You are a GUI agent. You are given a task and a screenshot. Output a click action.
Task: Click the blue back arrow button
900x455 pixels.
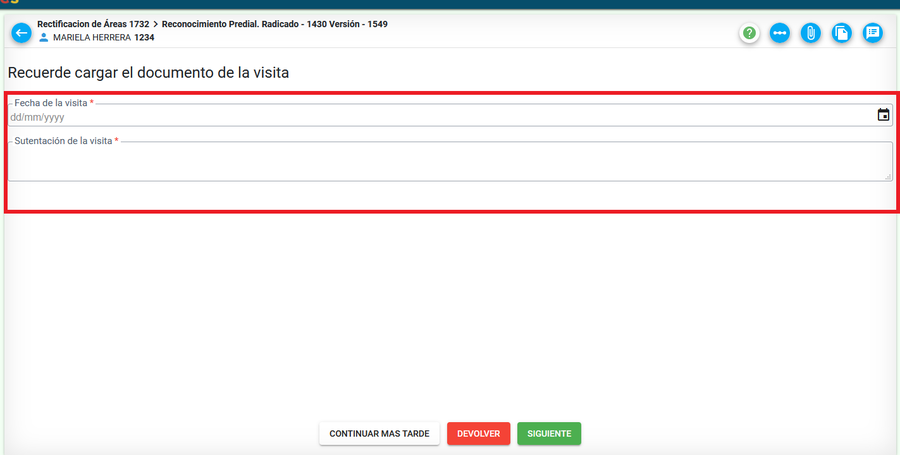(21, 33)
